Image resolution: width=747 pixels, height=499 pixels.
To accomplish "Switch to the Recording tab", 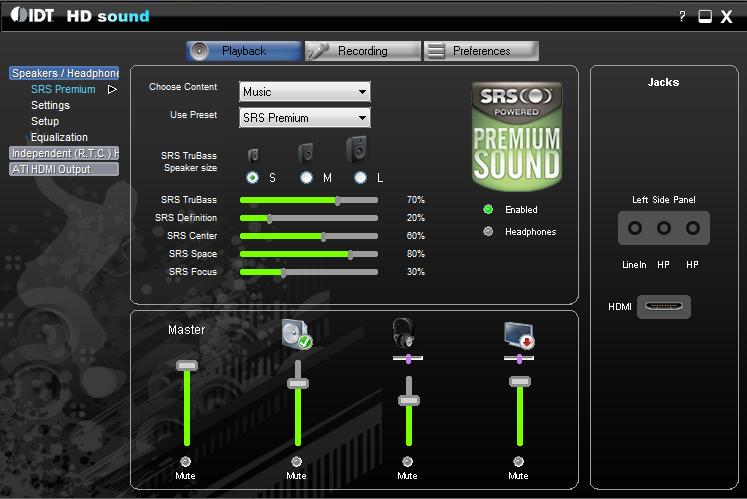I will 363,51.
